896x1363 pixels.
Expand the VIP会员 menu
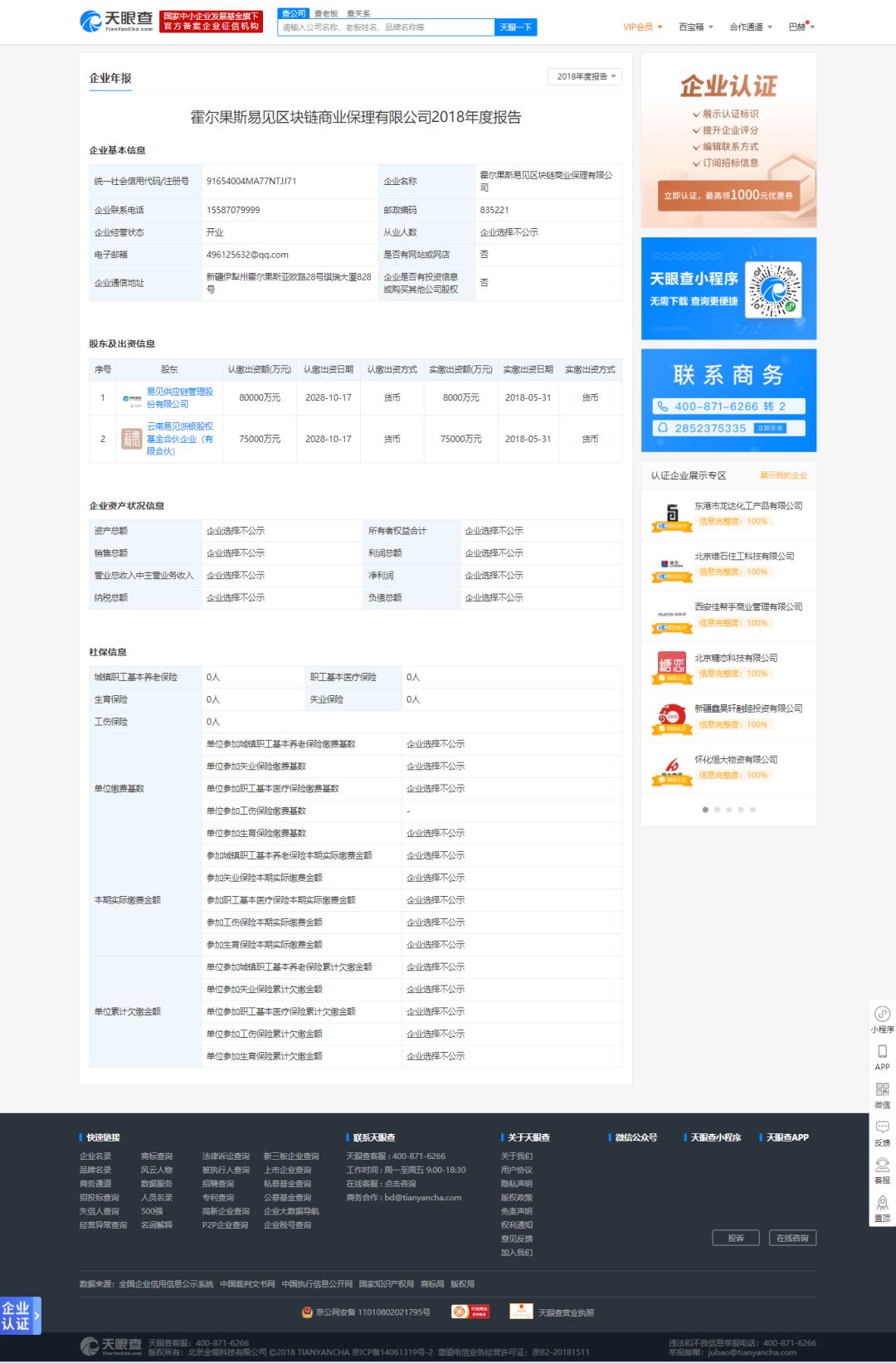(x=643, y=27)
